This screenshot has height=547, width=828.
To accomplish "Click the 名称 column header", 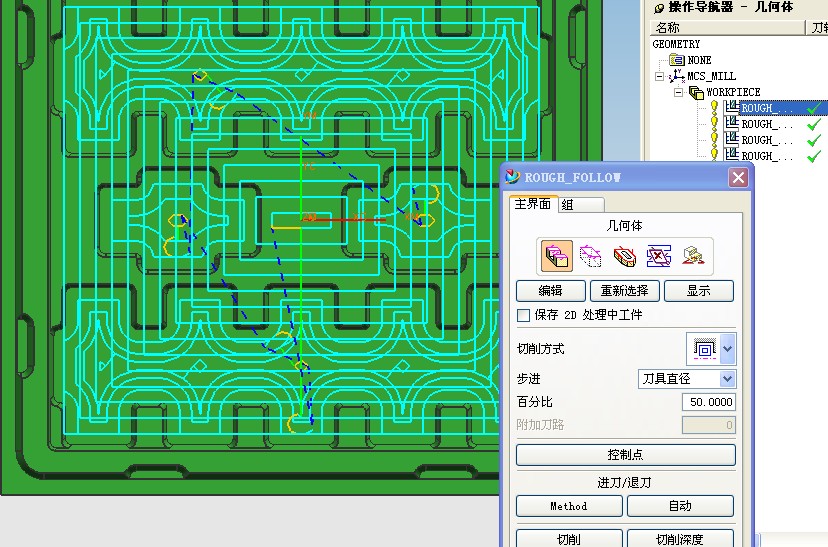I will (727, 27).
